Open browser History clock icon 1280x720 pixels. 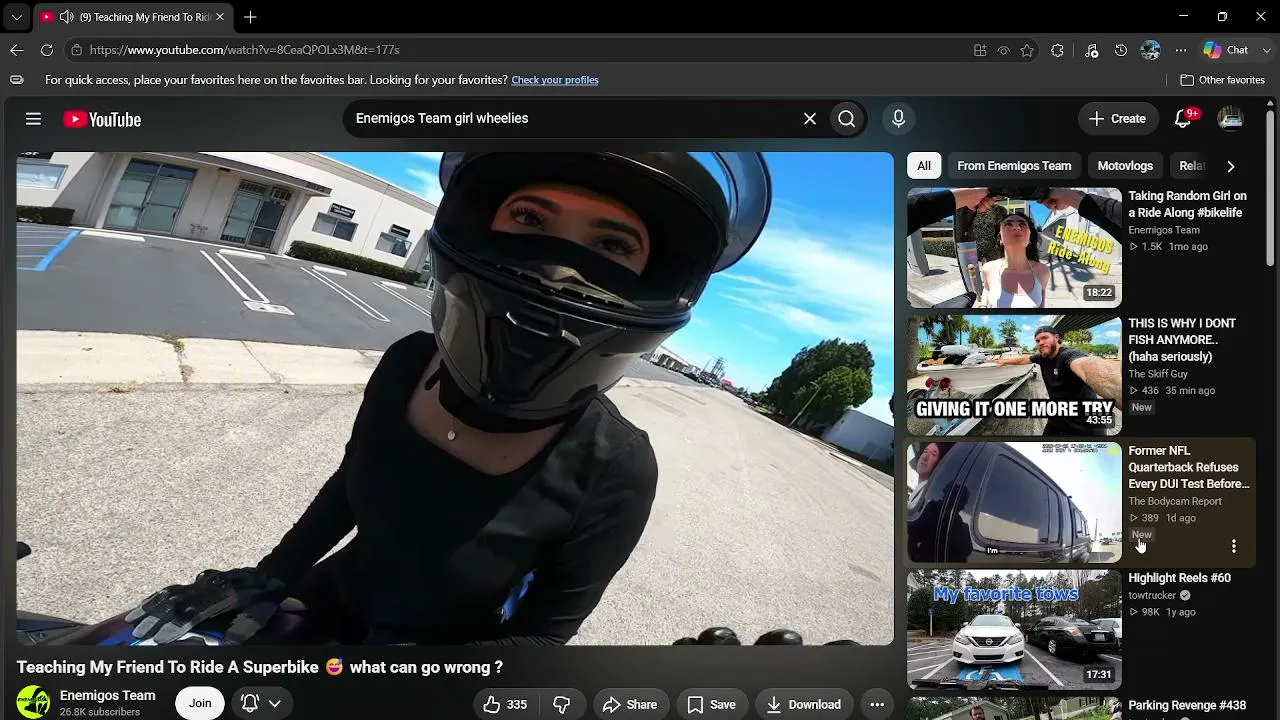point(1121,50)
